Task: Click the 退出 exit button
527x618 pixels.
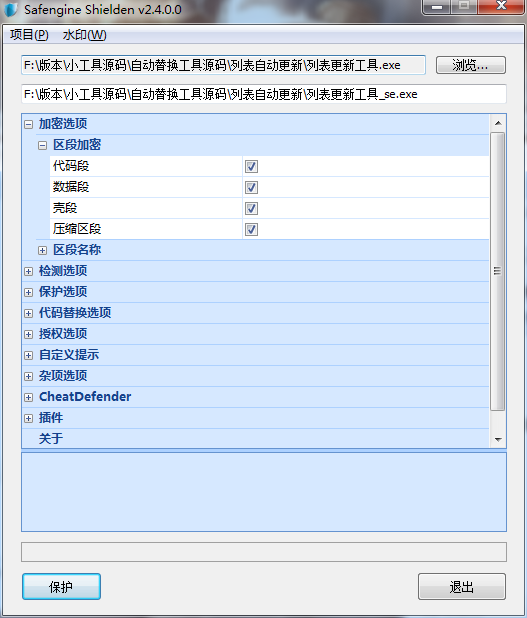Action: click(x=462, y=586)
